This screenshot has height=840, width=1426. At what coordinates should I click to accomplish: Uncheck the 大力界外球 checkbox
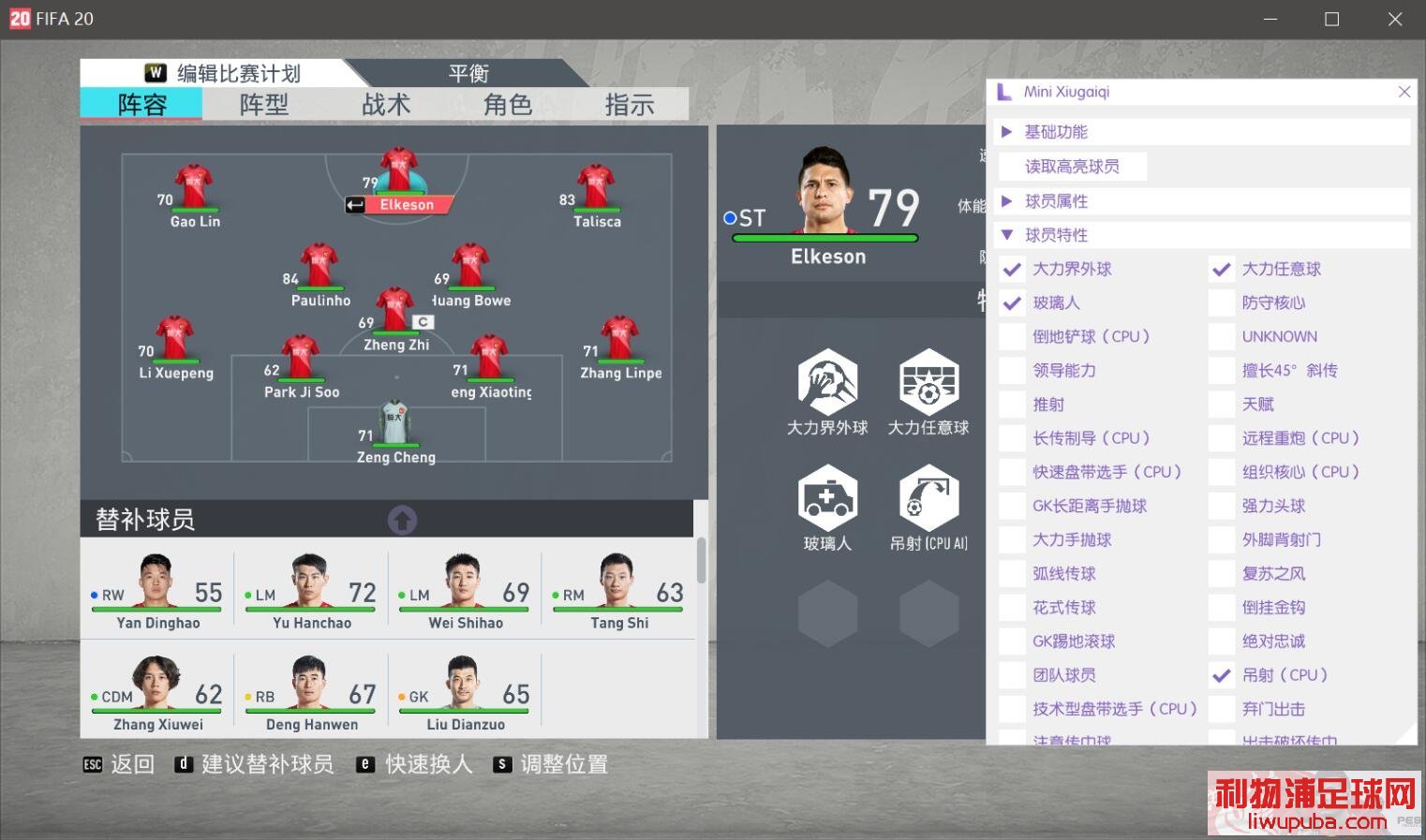[x=1012, y=270]
